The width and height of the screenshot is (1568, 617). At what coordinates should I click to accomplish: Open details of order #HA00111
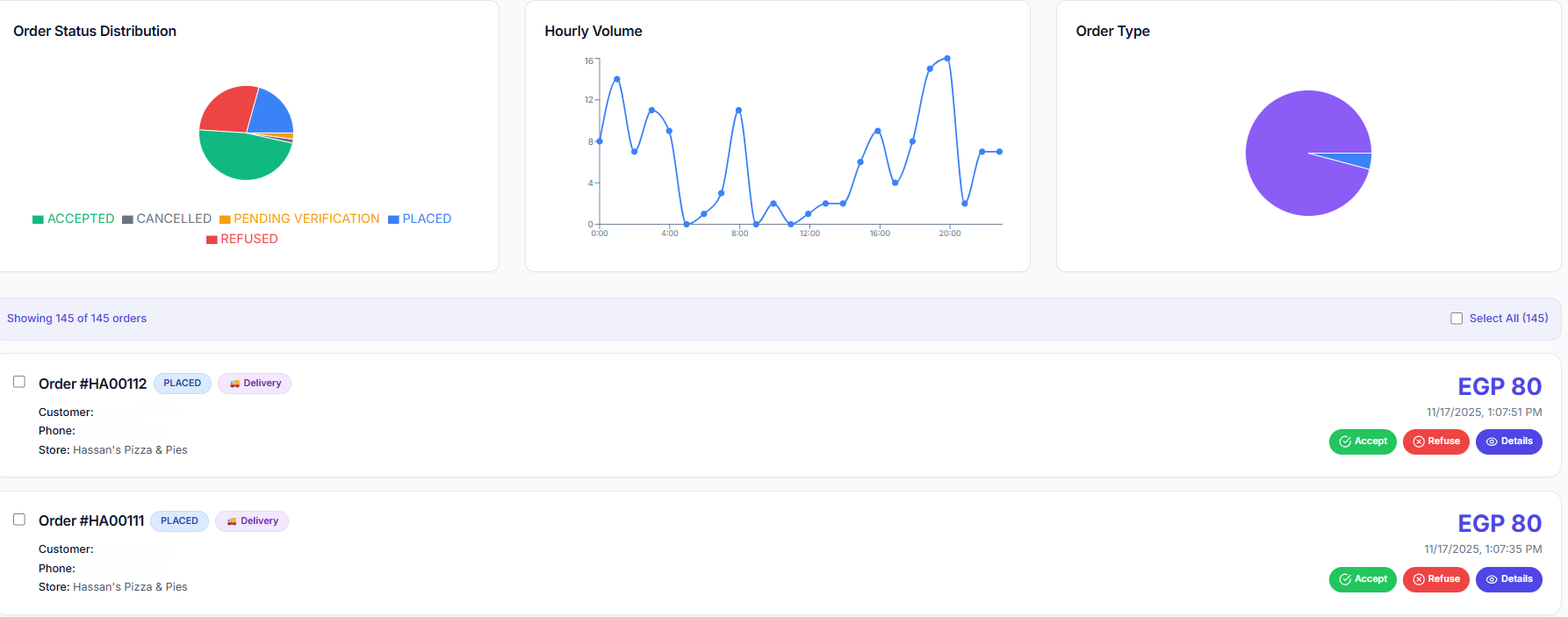coord(1509,579)
